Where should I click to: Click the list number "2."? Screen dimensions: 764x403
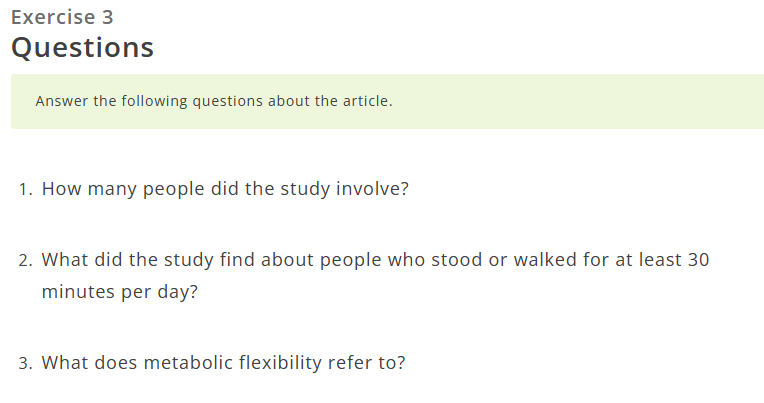(25, 260)
